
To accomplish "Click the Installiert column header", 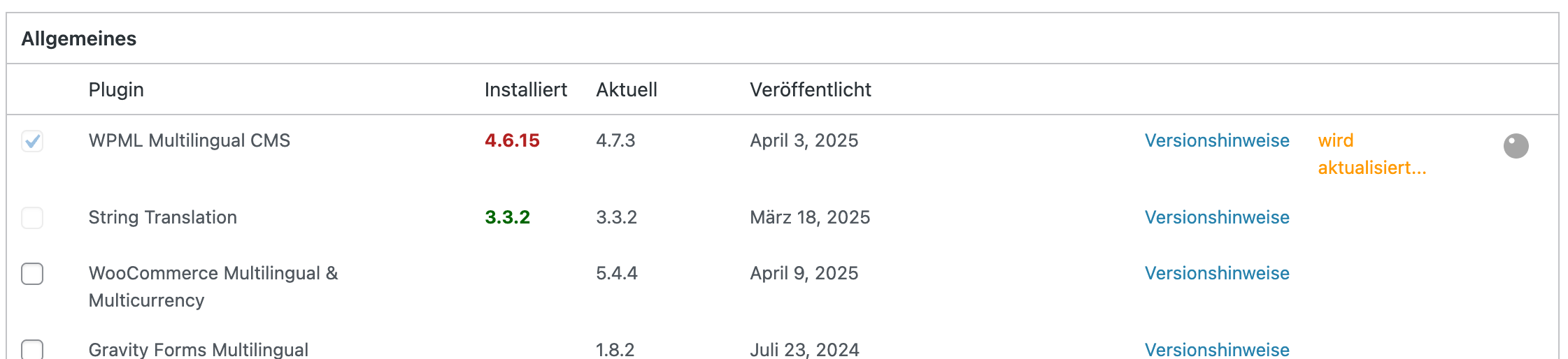I will [525, 89].
